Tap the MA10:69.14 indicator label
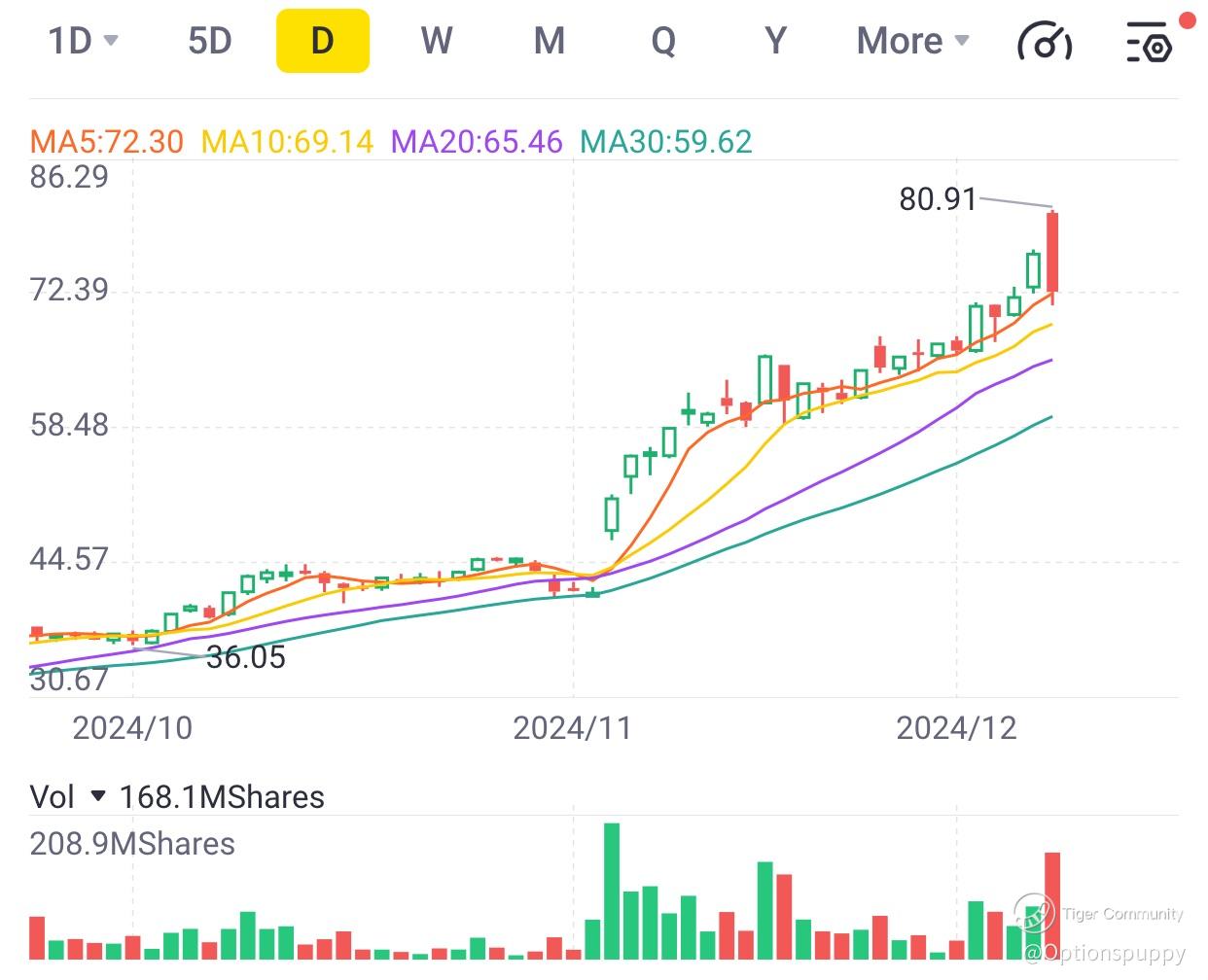The image size is (1208, 980). coord(288,142)
